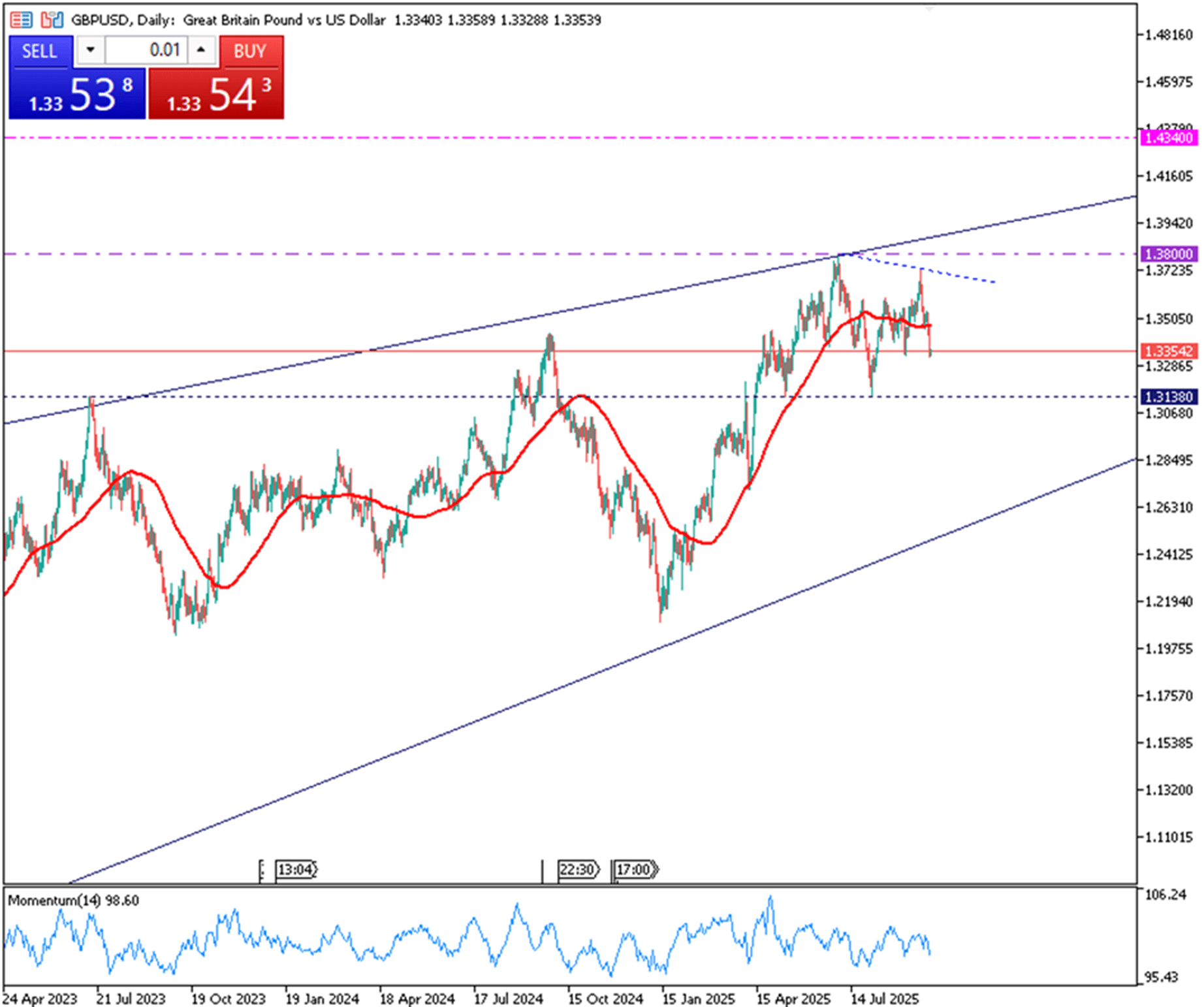Click the blue 1.33 53 sell price tile
This screenshot has width=1204, height=1007.
click(77, 95)
